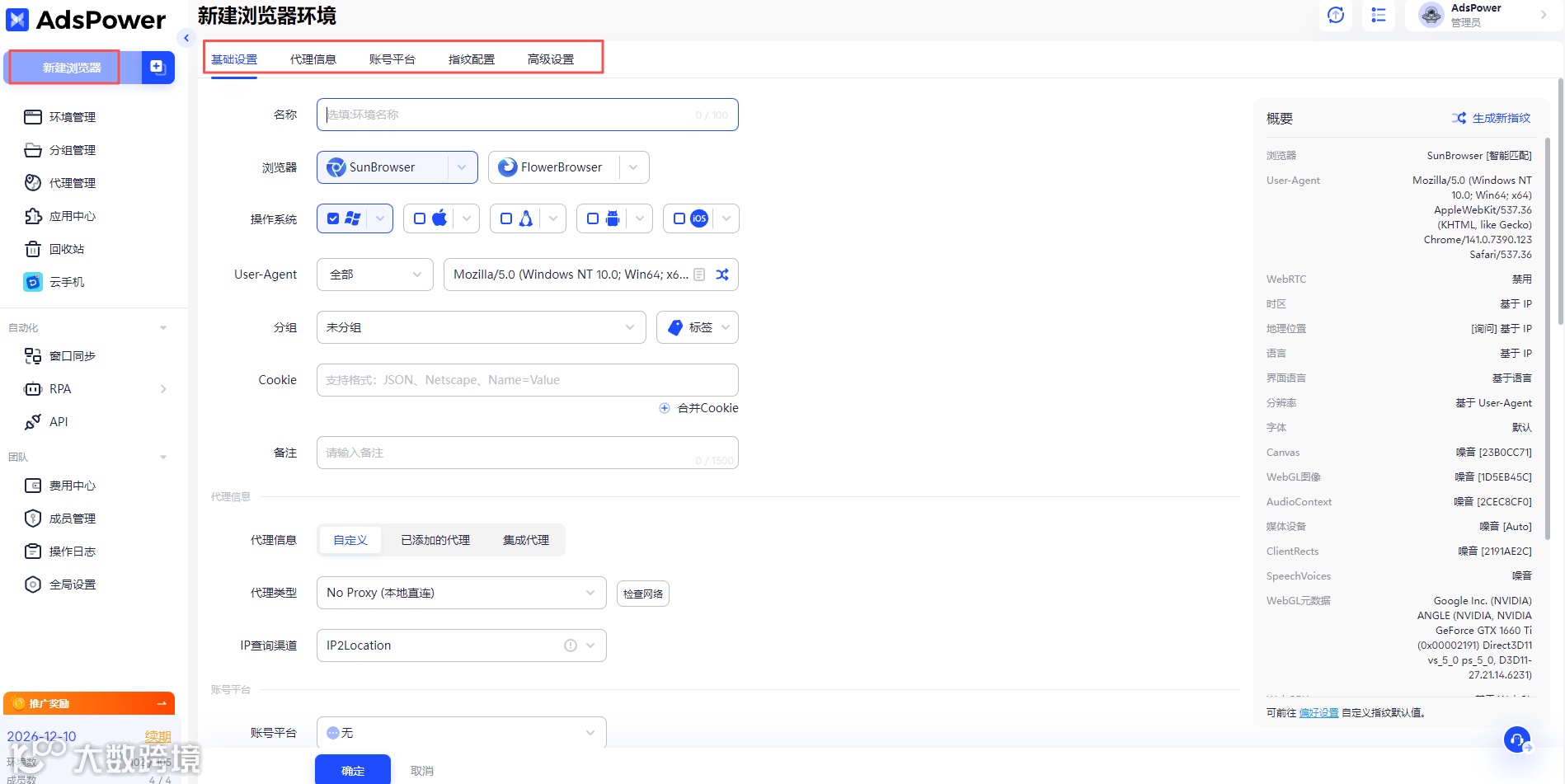This screenshot has height=784, width=1565.
Task: Open 全局设置 hexagon settings icon
Action: coord(33,584)
